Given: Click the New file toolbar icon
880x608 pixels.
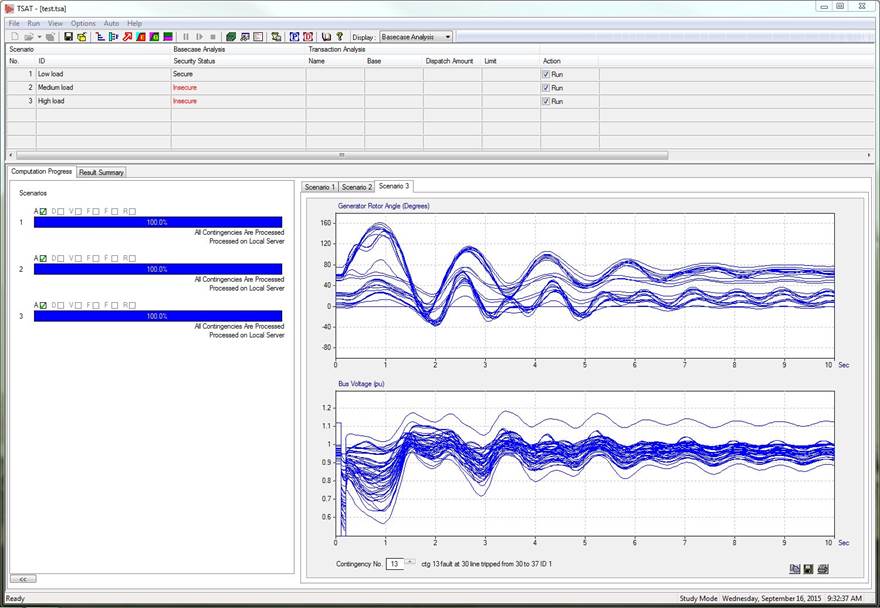Looking at the screenshot, I should tap(14, 37).
